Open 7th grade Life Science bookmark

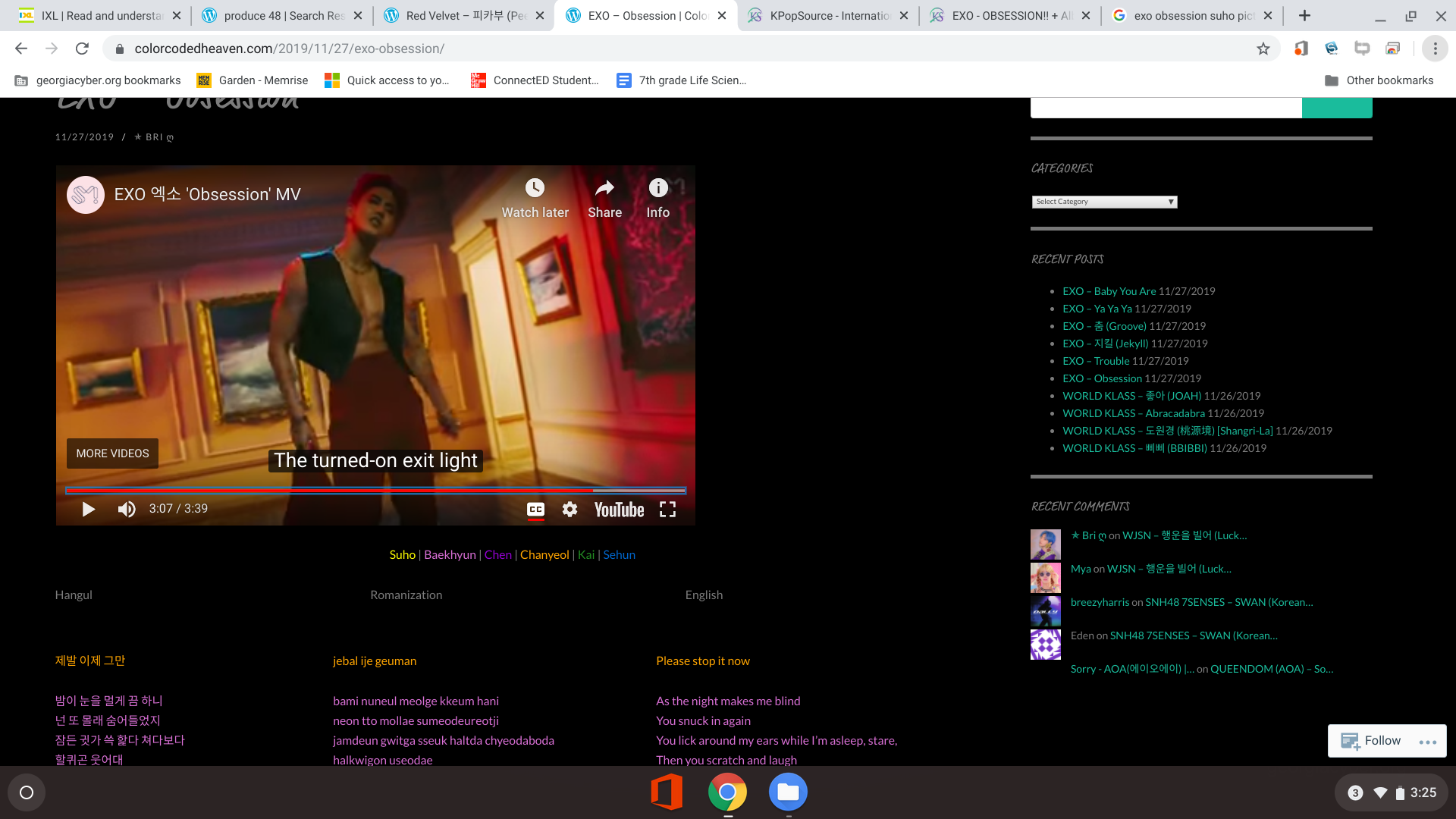681,80
